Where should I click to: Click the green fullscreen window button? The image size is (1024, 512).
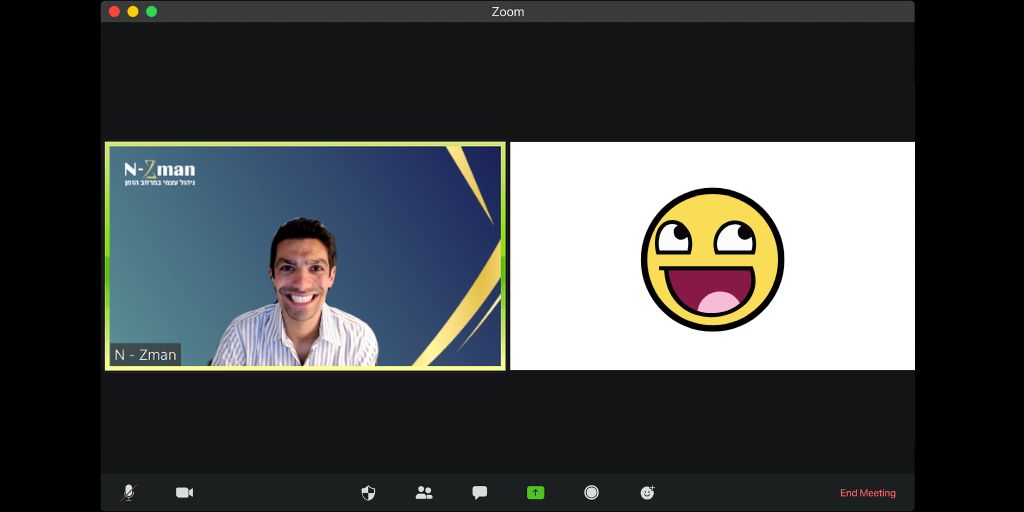[x=152, y=11]
